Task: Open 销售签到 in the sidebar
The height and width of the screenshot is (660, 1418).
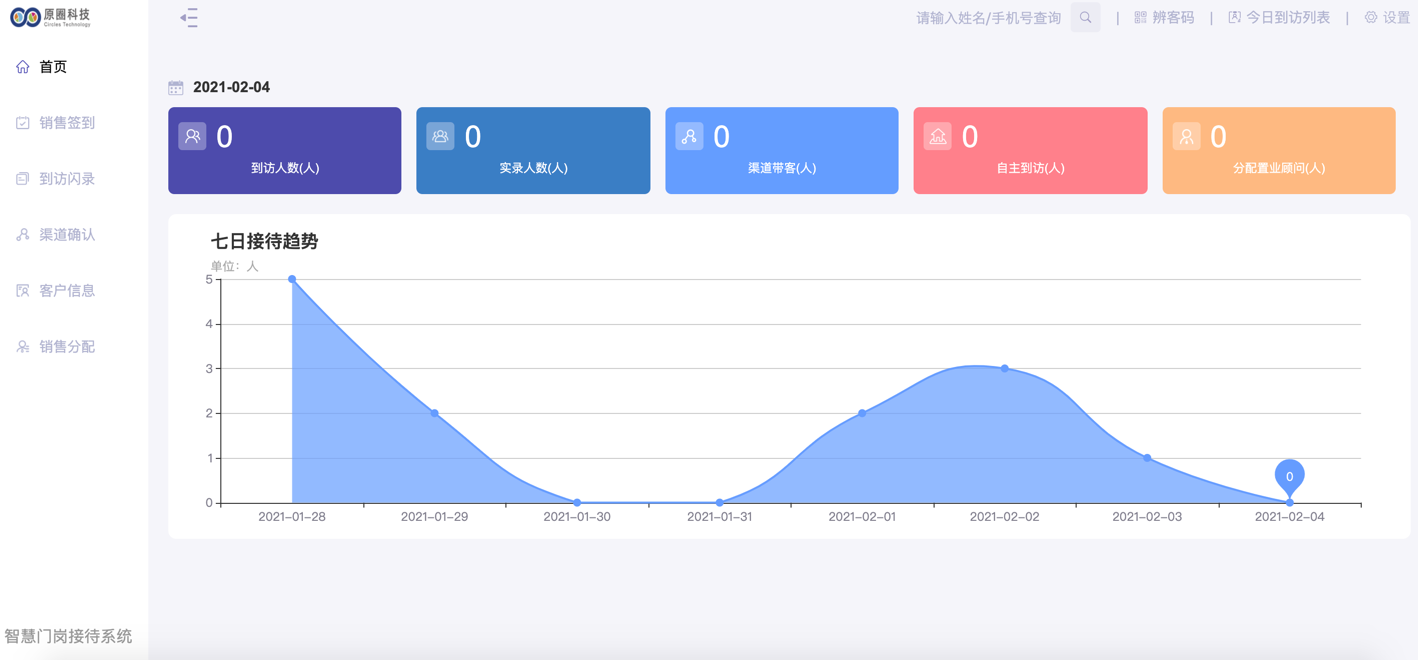Action: pyautogui.click(x=66, y=123)
